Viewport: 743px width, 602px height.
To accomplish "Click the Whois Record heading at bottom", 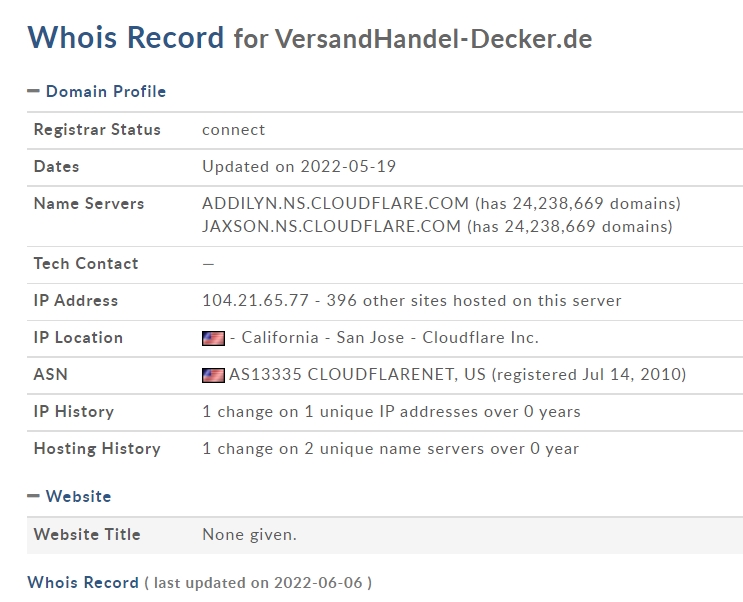I will 83,582.
